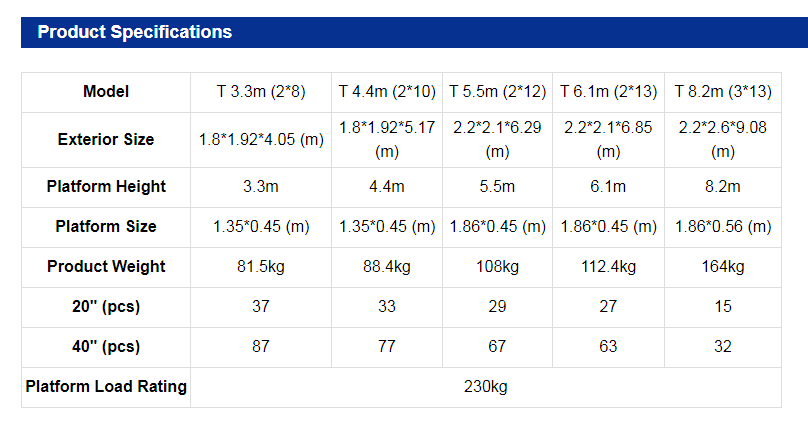Click the Platform Height row label
The height and width of the screenshot is (422, 808).
(106, 187)
